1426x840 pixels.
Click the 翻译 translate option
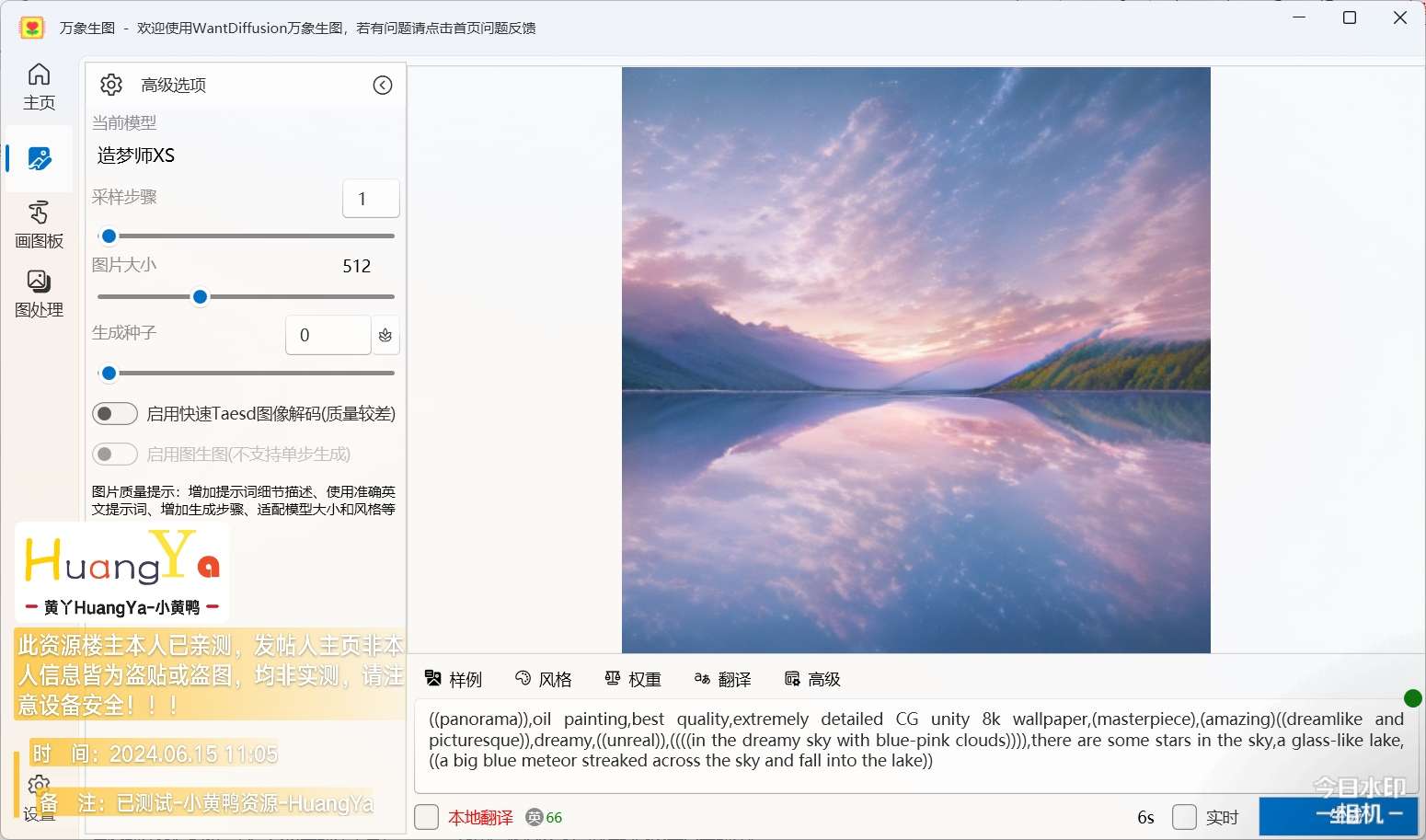[x=722, y=679]
